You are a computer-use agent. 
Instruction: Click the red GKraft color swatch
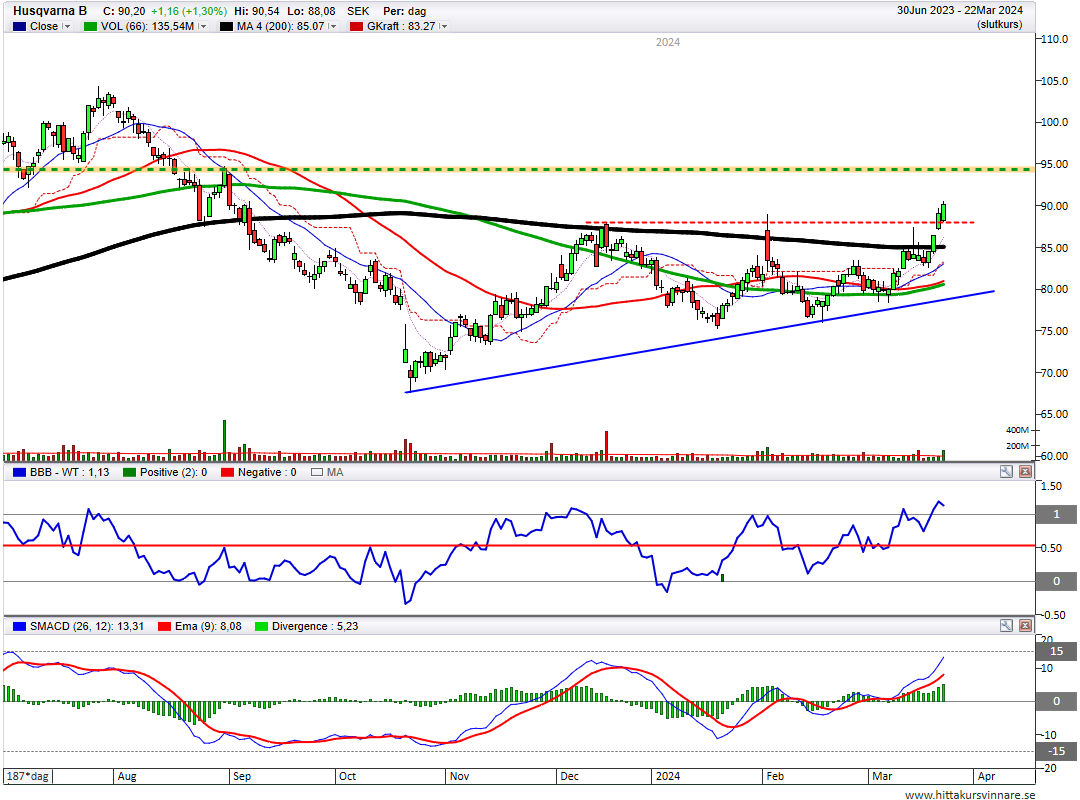click(357, 26)
